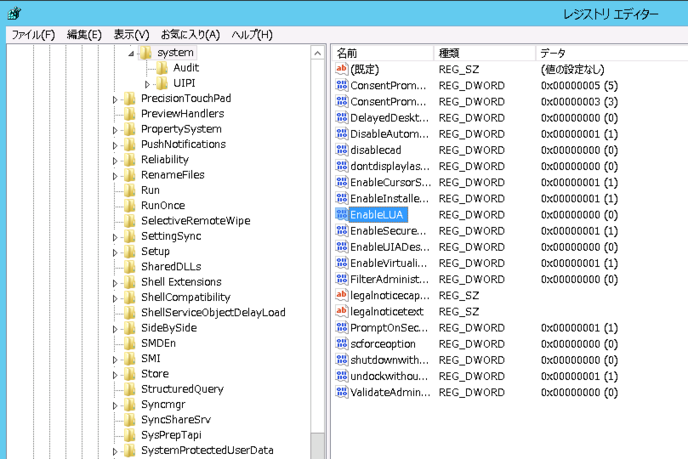The image size is (688, 459).
Task: Sort by the 種類 column header
Action: pyautogui.click(x=484, y=53)
